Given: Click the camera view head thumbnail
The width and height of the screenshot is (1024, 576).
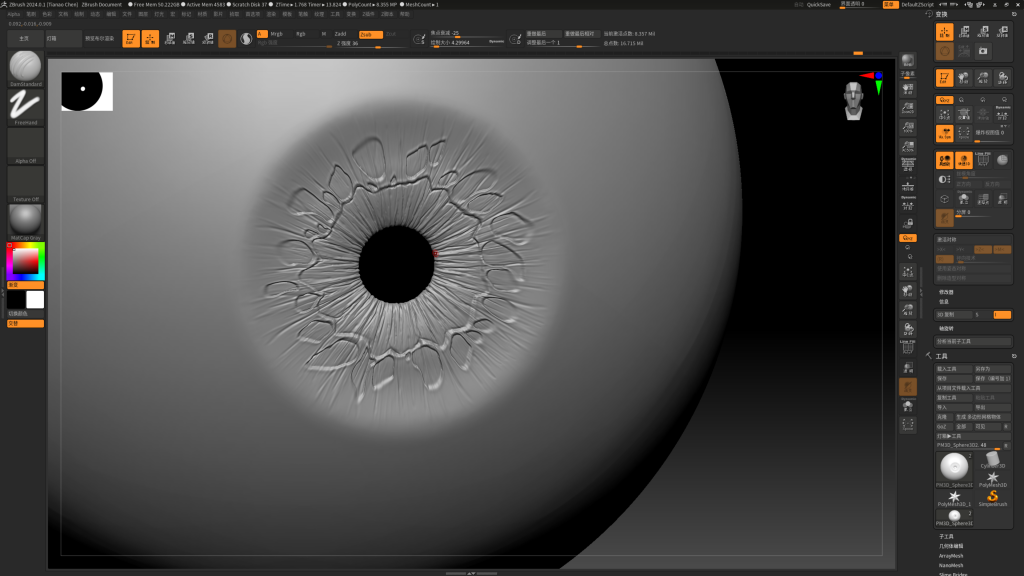Looking at the screenshot, I should click(x=853, y=101).
